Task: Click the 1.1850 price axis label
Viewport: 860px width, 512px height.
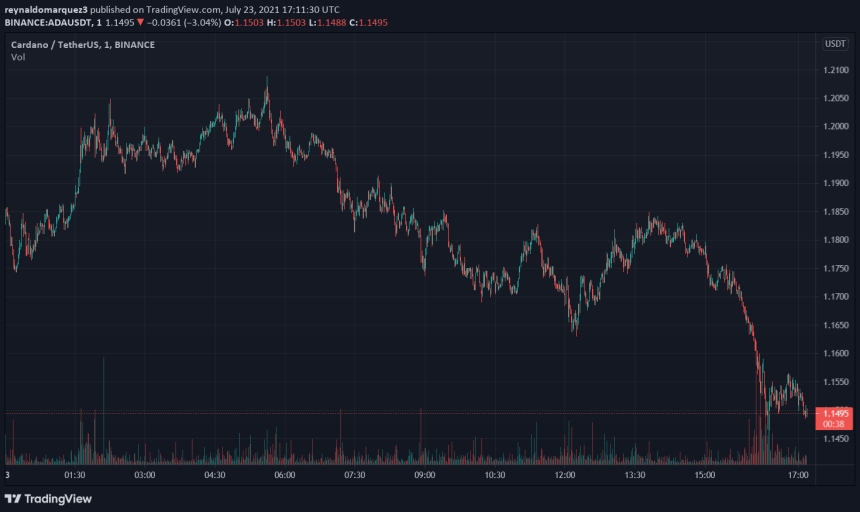Action: 836,212
